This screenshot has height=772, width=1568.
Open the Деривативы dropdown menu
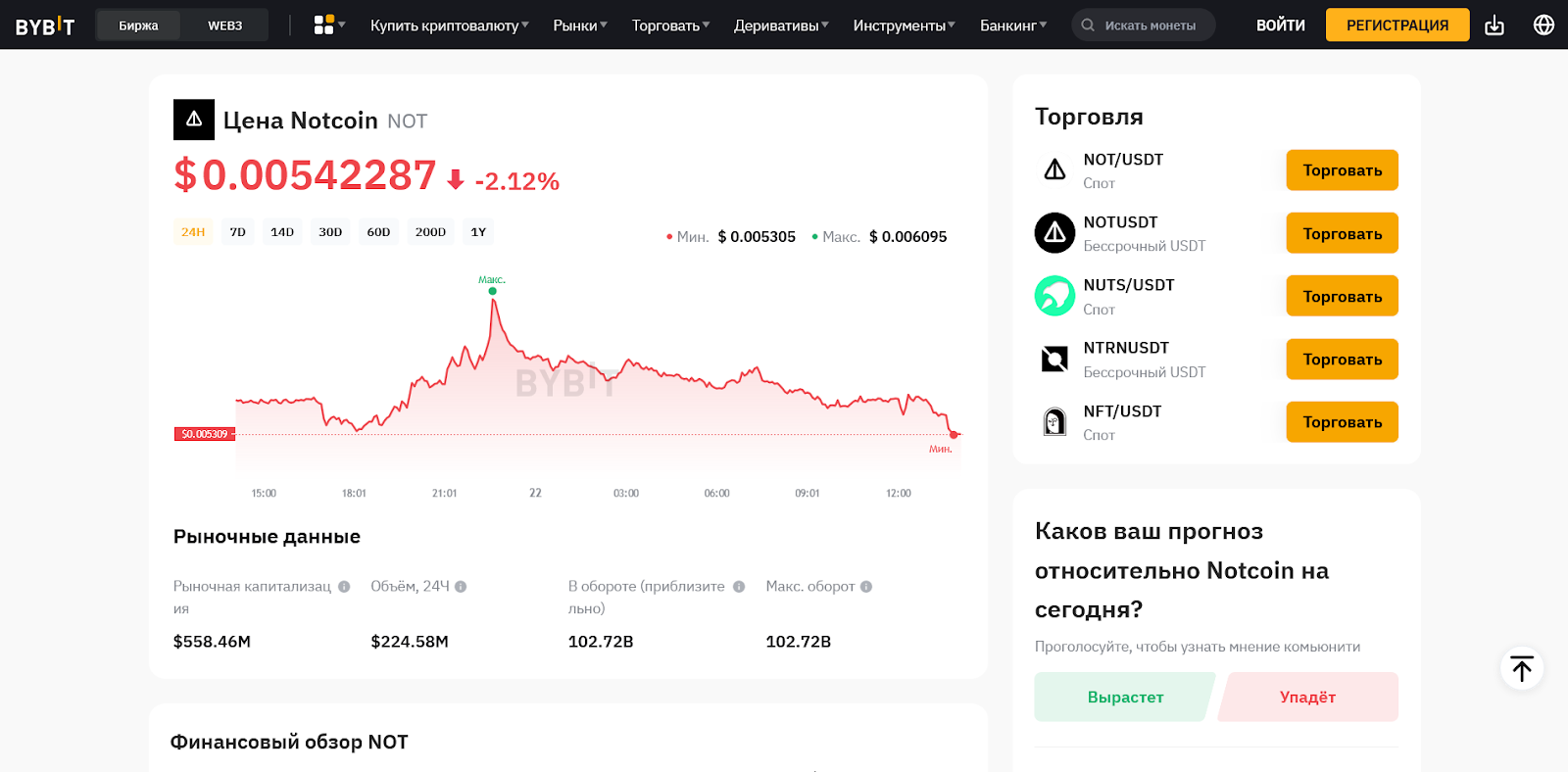(x=781, y=25)
